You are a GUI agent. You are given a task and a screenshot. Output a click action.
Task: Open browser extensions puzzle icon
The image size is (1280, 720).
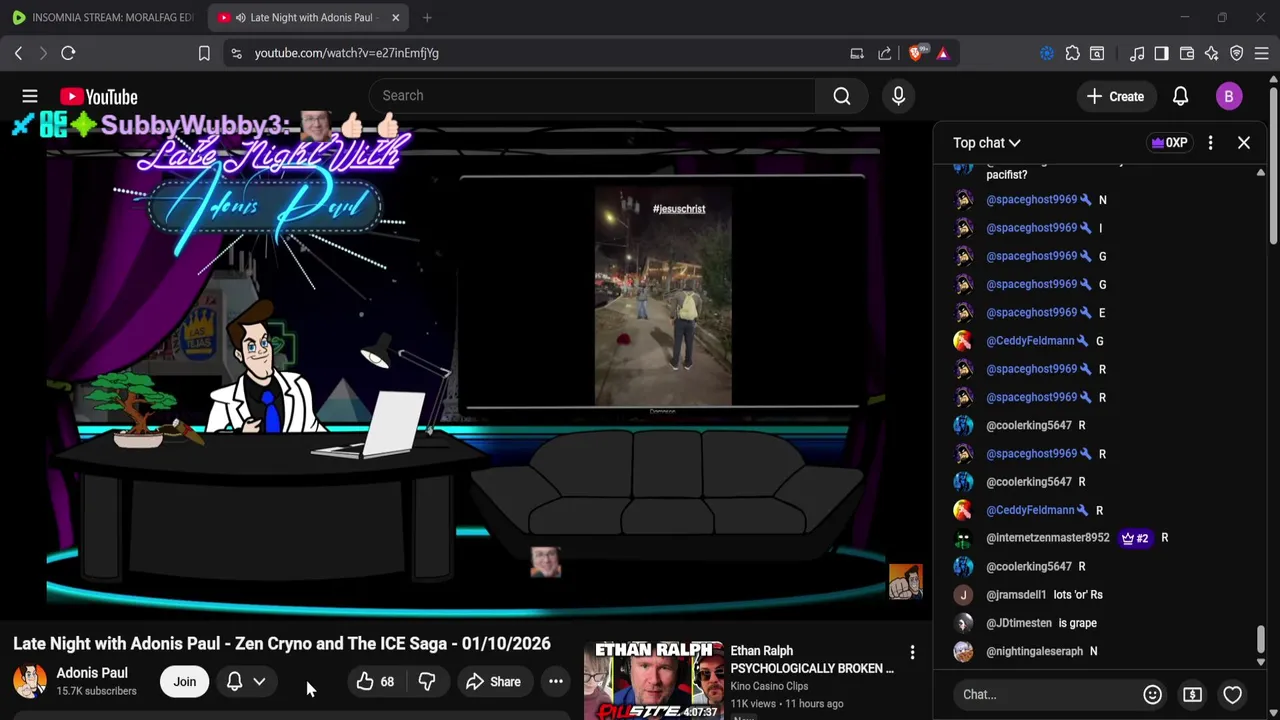point(1072,53)
